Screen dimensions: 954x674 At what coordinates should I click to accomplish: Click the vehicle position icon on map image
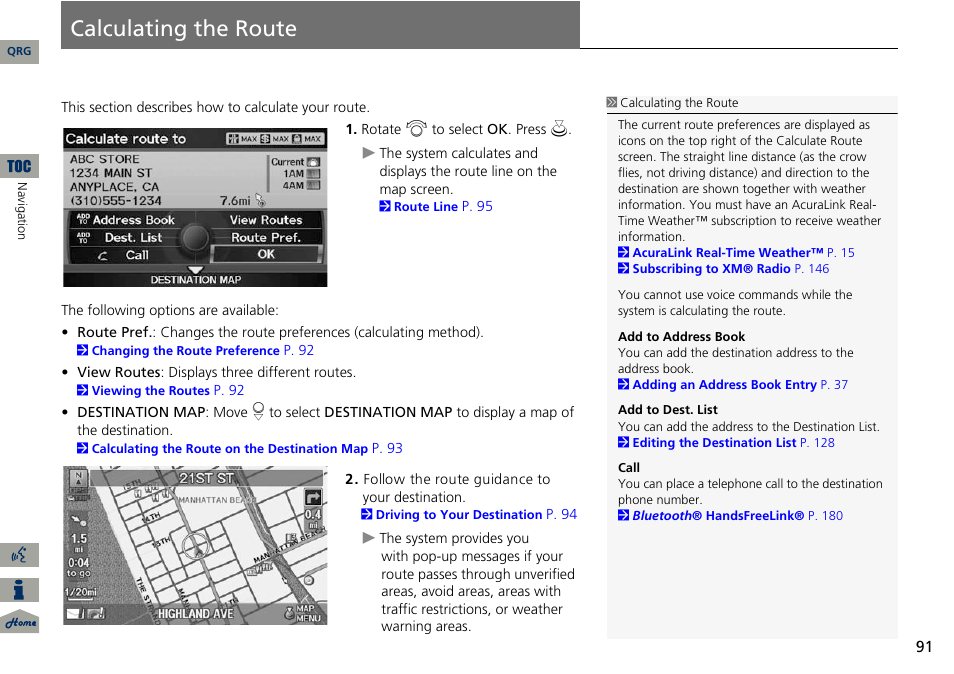click(x=197, y=546)
